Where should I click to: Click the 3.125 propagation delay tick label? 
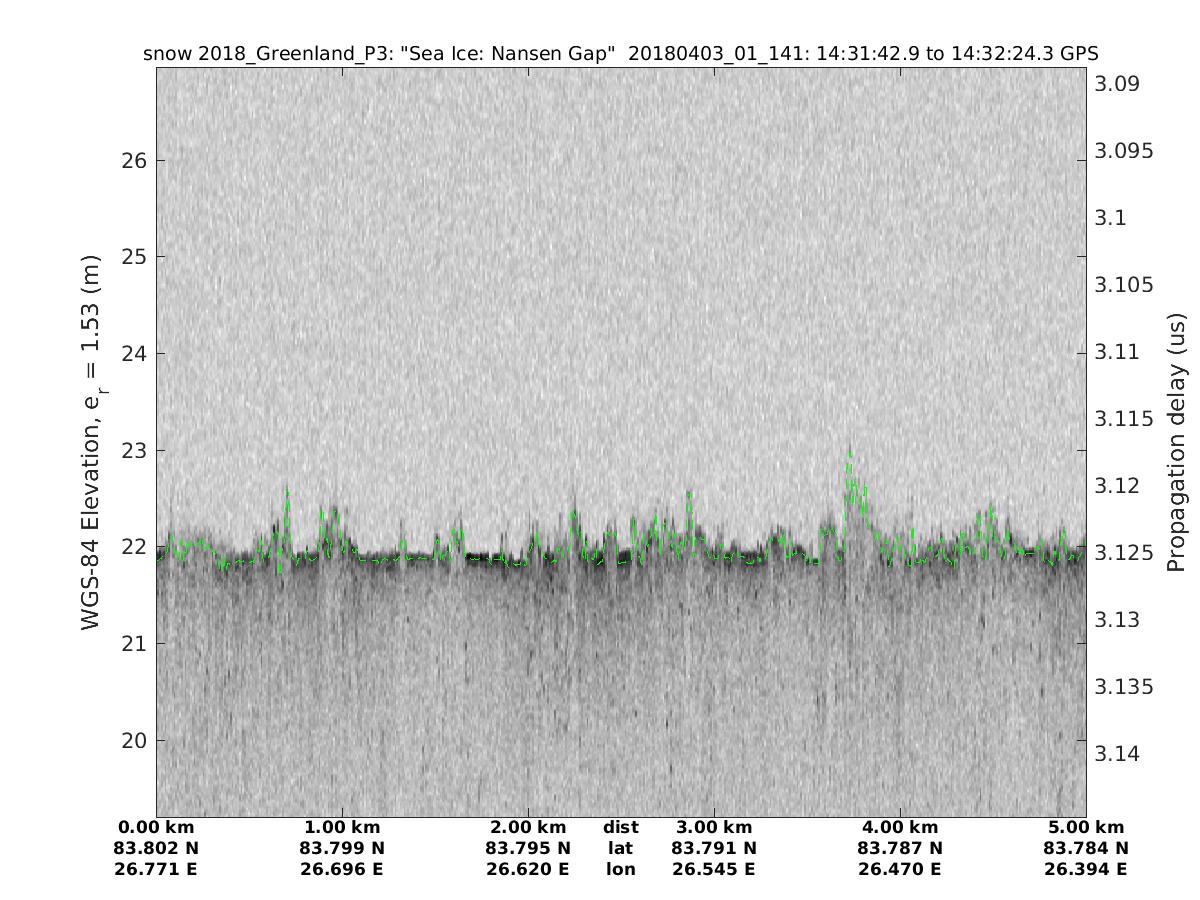coord(1122,553)
